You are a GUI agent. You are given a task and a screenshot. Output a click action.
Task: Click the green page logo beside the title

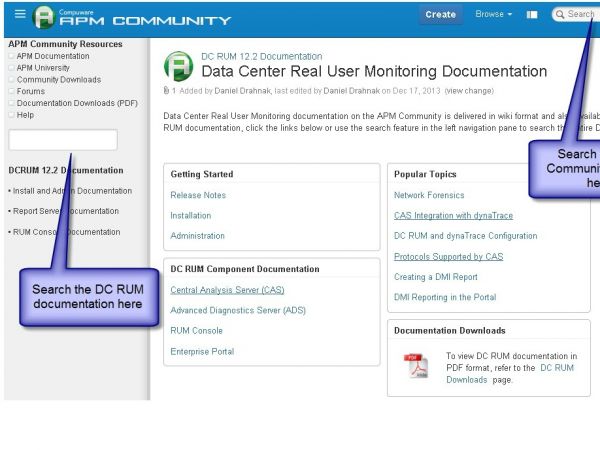[x=179, y=67]
